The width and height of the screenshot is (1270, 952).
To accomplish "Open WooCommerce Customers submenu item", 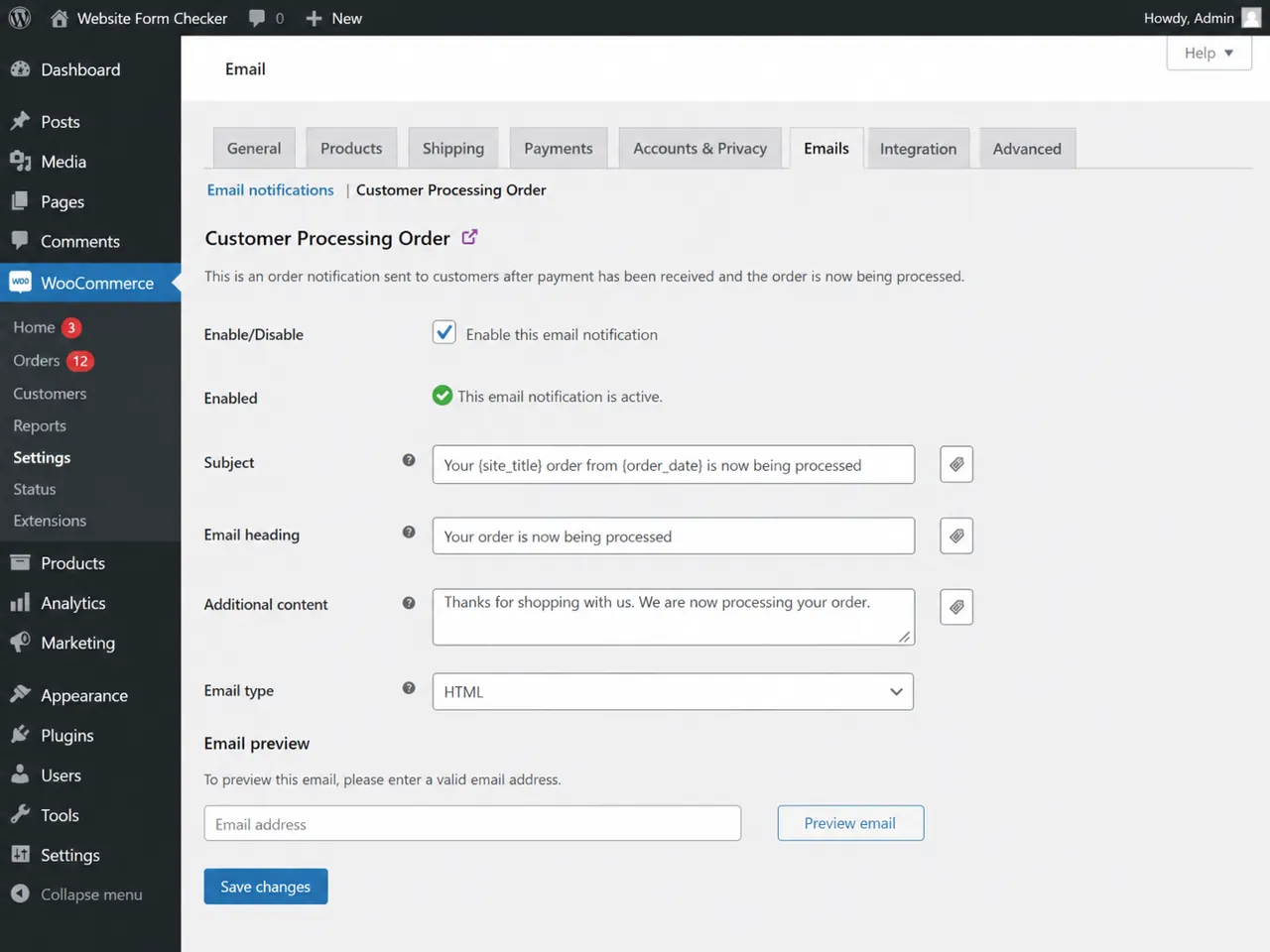I will point(50,394).
